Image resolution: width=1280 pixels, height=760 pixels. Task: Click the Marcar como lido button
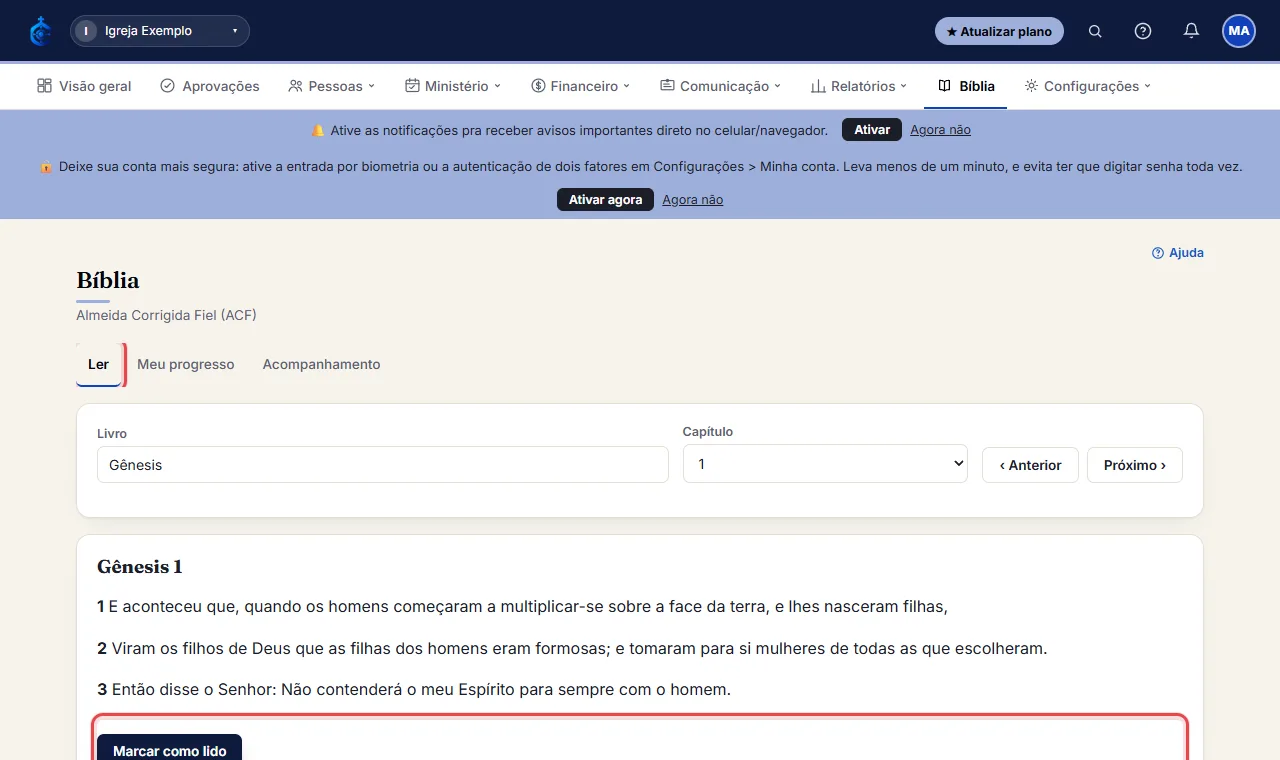(169, 748)
